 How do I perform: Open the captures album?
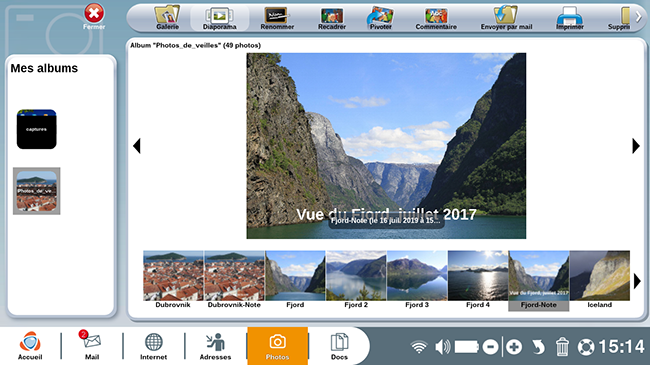tap(36, 129)
